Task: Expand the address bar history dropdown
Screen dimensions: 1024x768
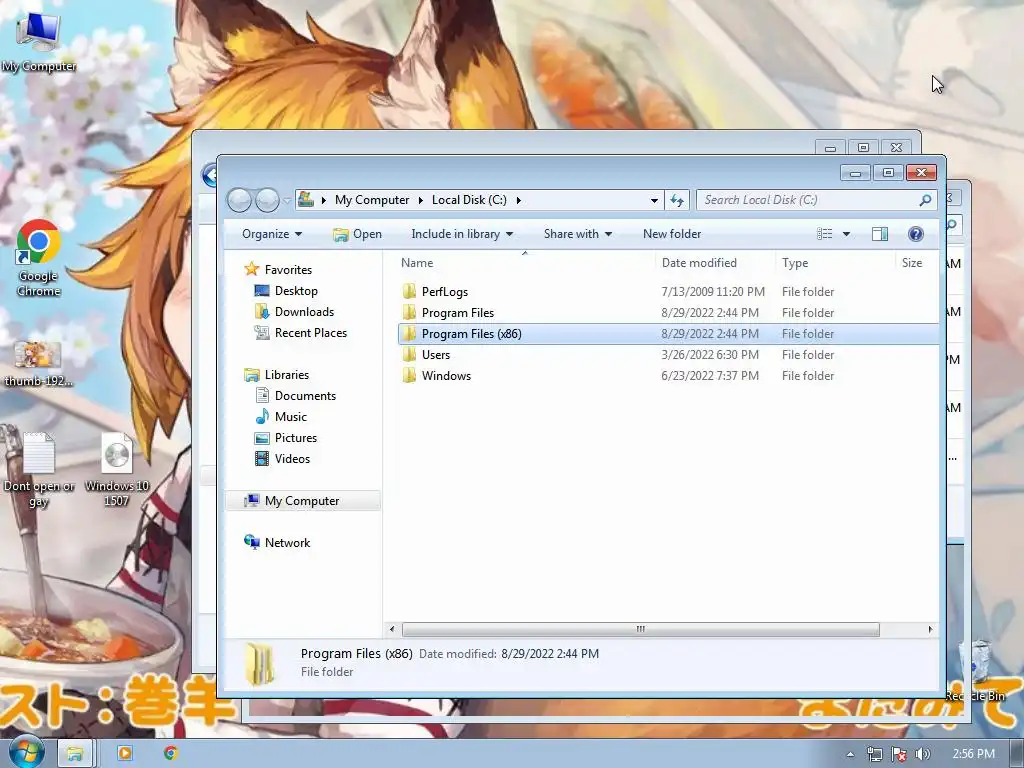Action: [654, 200]
